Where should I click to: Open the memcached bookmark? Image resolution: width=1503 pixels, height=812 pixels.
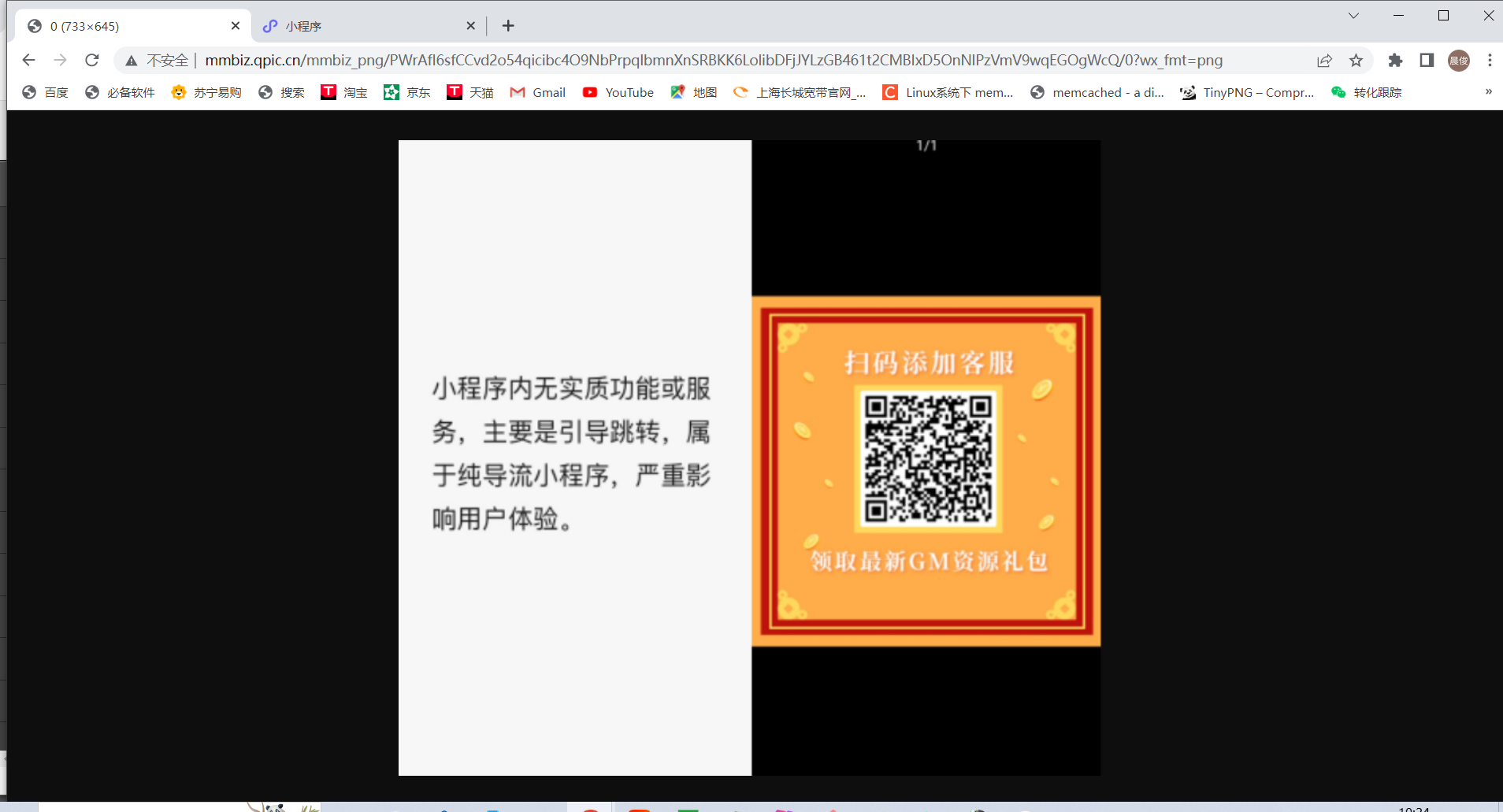click(x=1097, y=92)
